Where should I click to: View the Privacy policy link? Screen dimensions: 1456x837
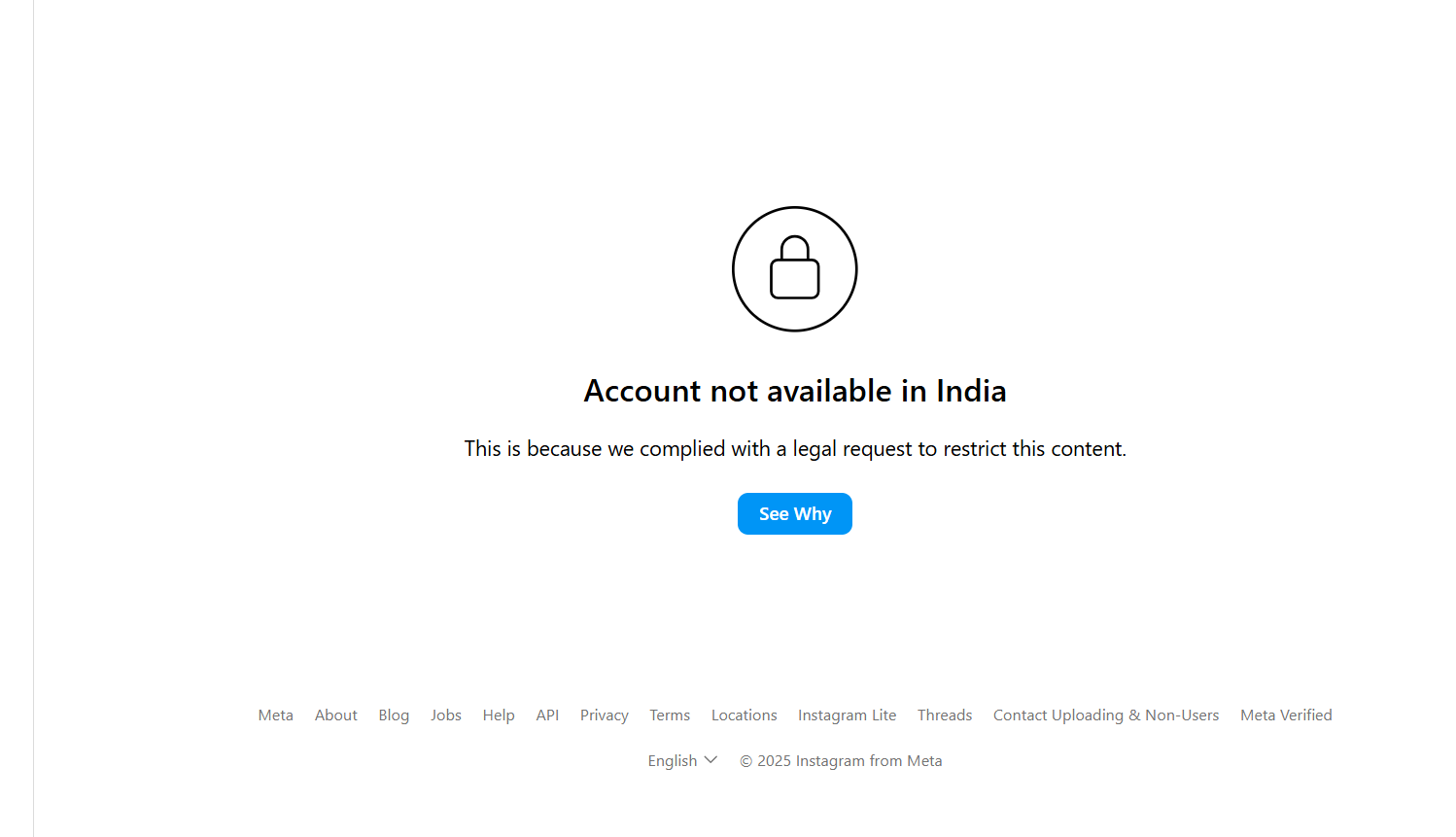tap(605, 715)
